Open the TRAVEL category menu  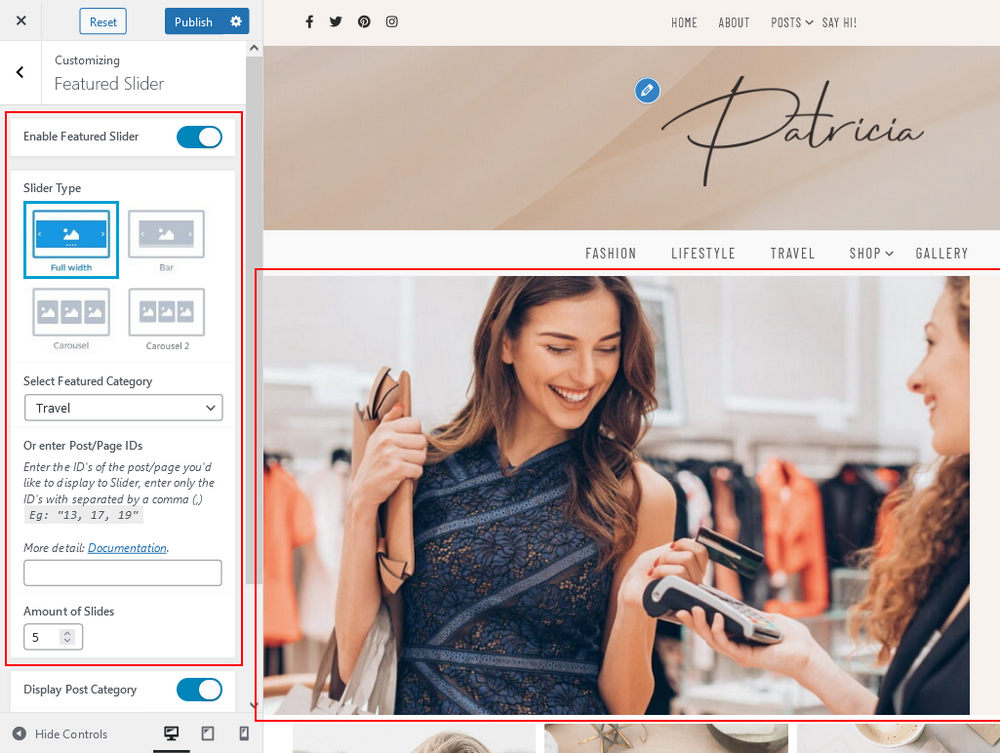pos(792,254)
